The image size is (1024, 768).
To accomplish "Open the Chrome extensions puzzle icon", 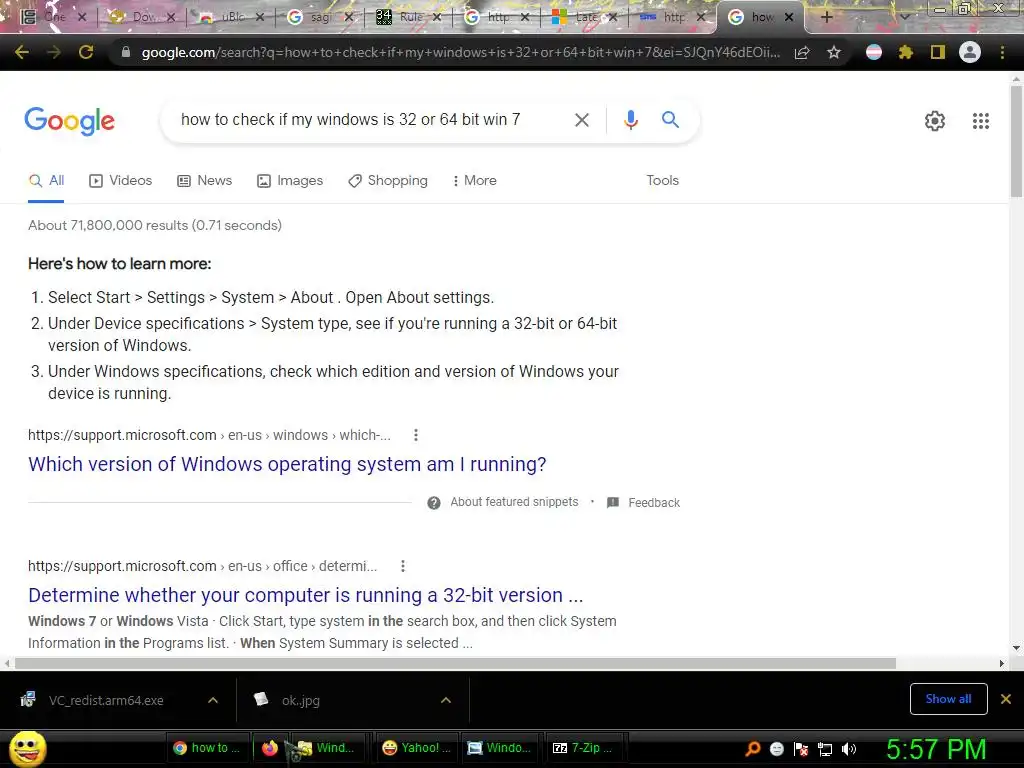I will pyautogui.click(x=905, y=52).
